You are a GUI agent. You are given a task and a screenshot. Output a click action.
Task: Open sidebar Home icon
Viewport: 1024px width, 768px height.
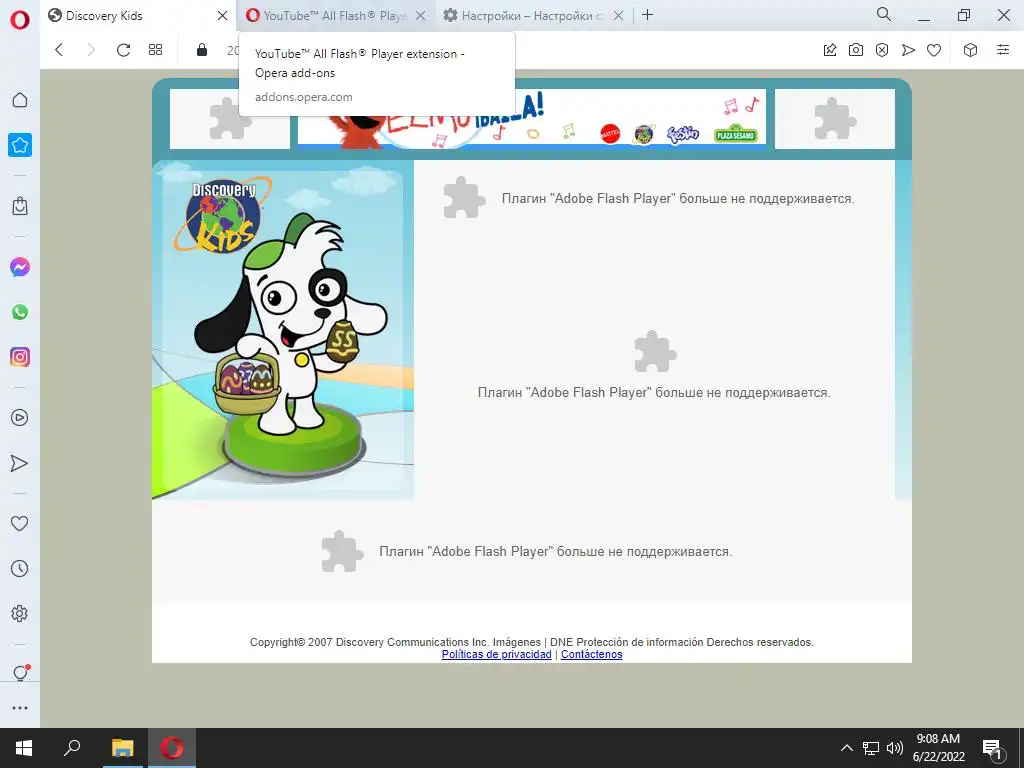click(x=20, y=100)
